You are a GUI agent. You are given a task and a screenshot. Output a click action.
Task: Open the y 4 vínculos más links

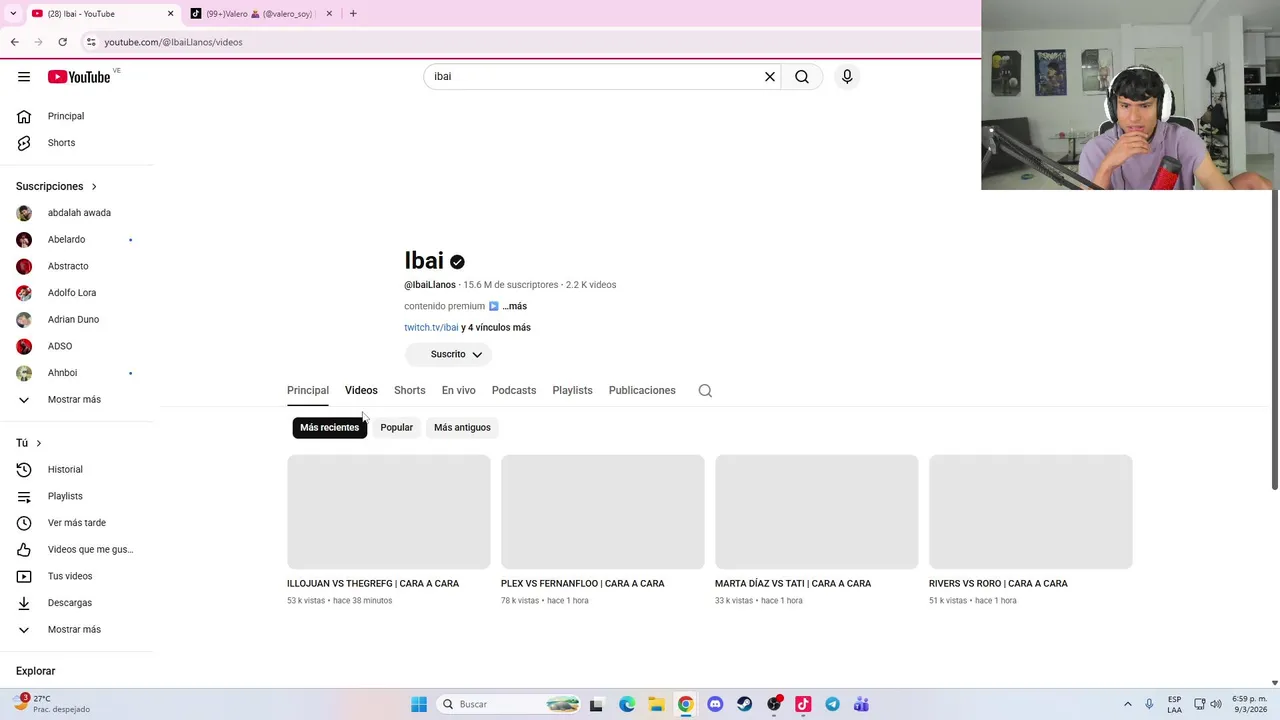point(496,327)
